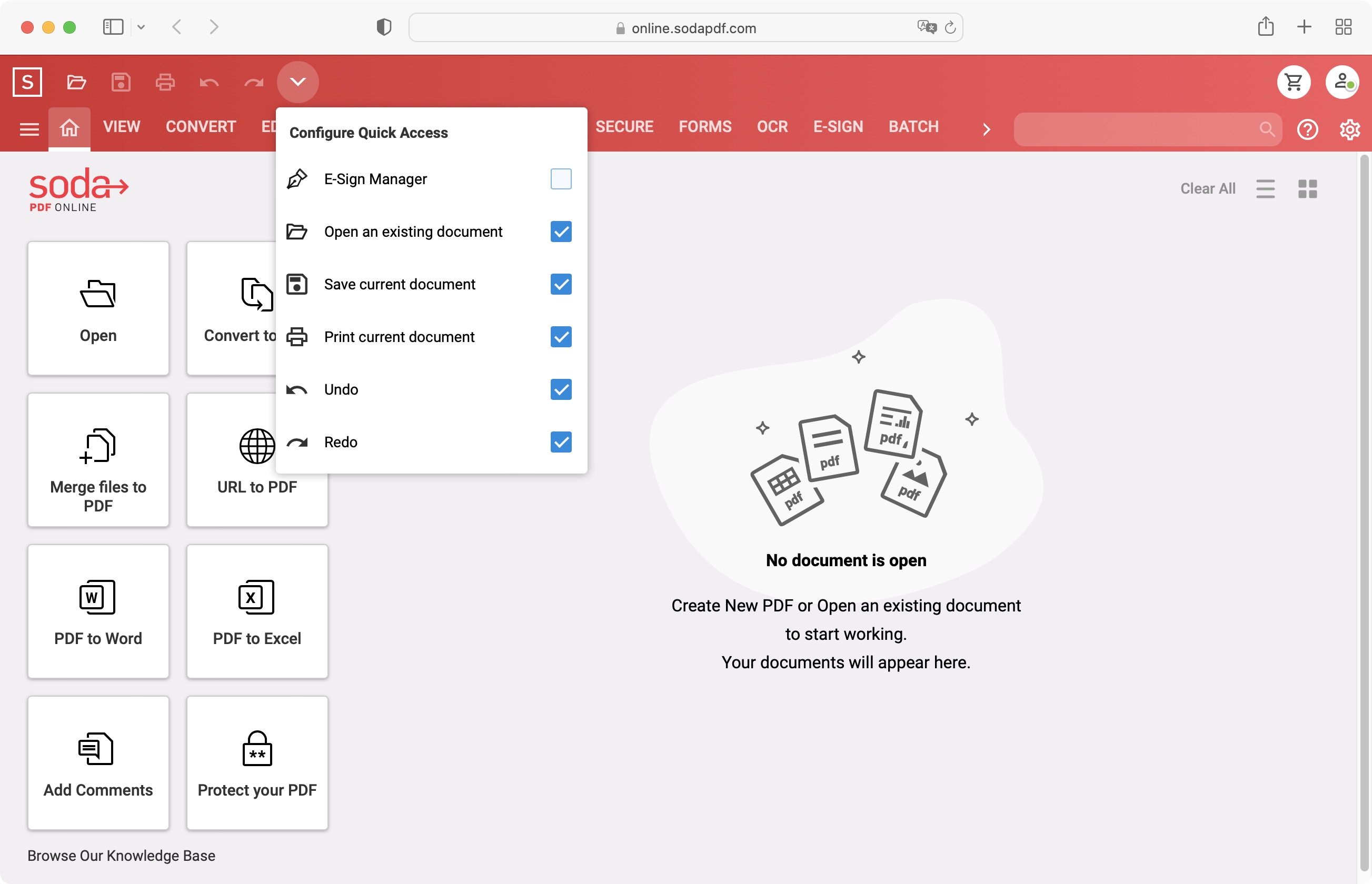Select the CONVERT ribbon tab
The image size is (1372, 884).
pos(200,127)
